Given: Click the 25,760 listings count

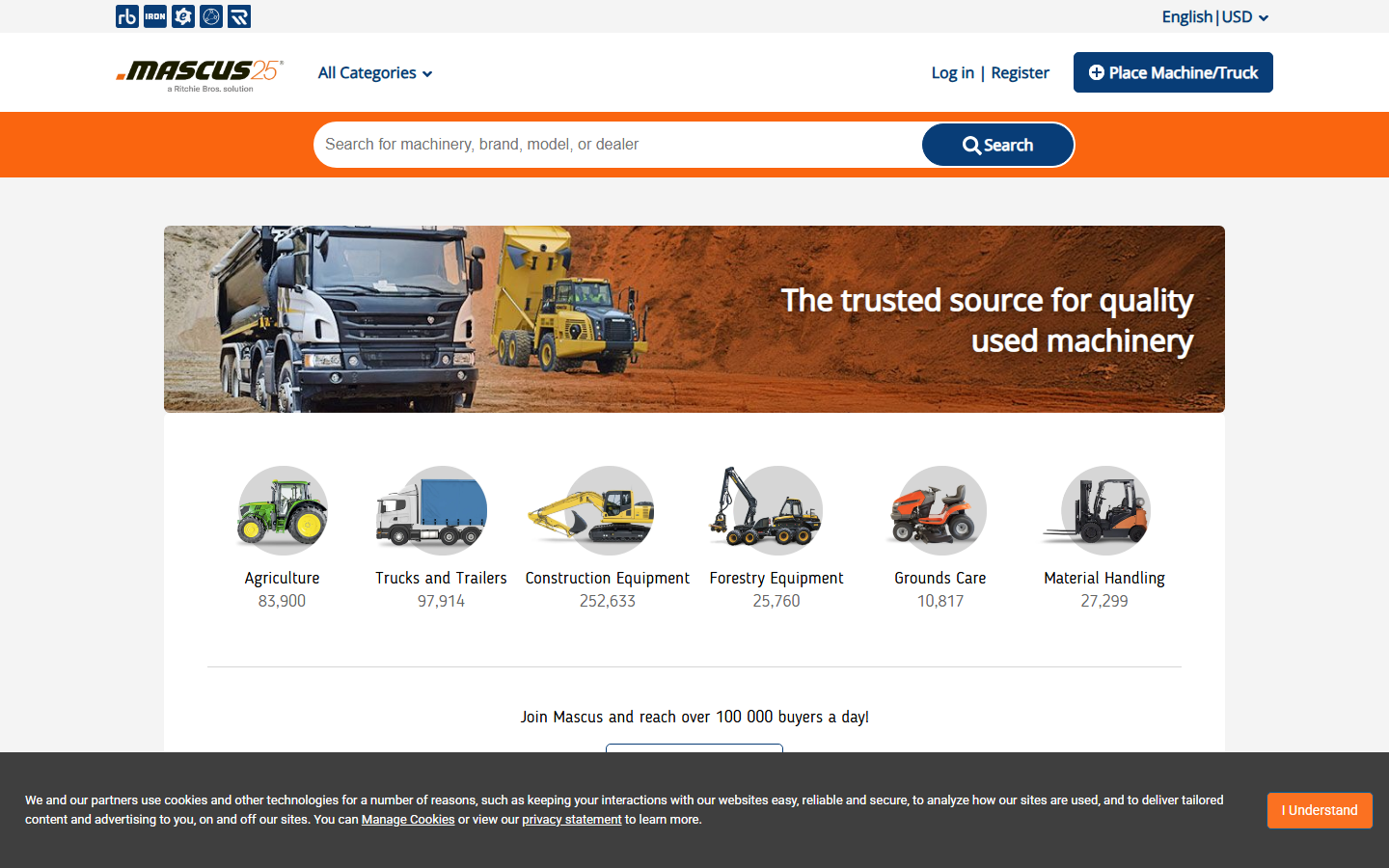Looking at the screenshot, I should coord(776,601).
